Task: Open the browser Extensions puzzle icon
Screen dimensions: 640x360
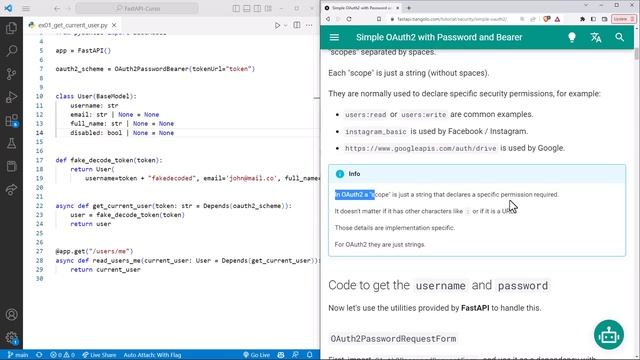Action: pos(582,19)
